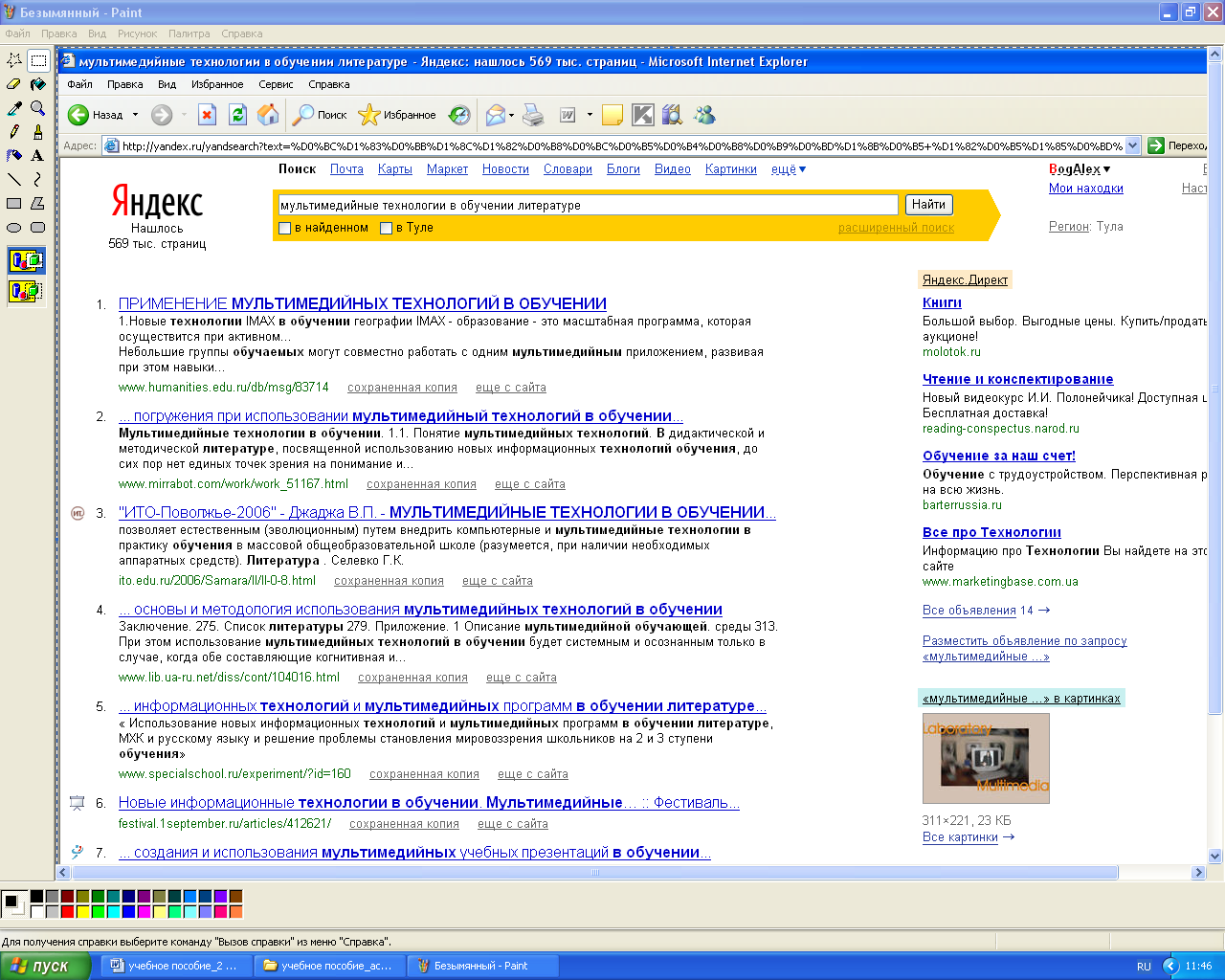
Task: Pick the Rectangle shape tool
Action: click(14, 203)
